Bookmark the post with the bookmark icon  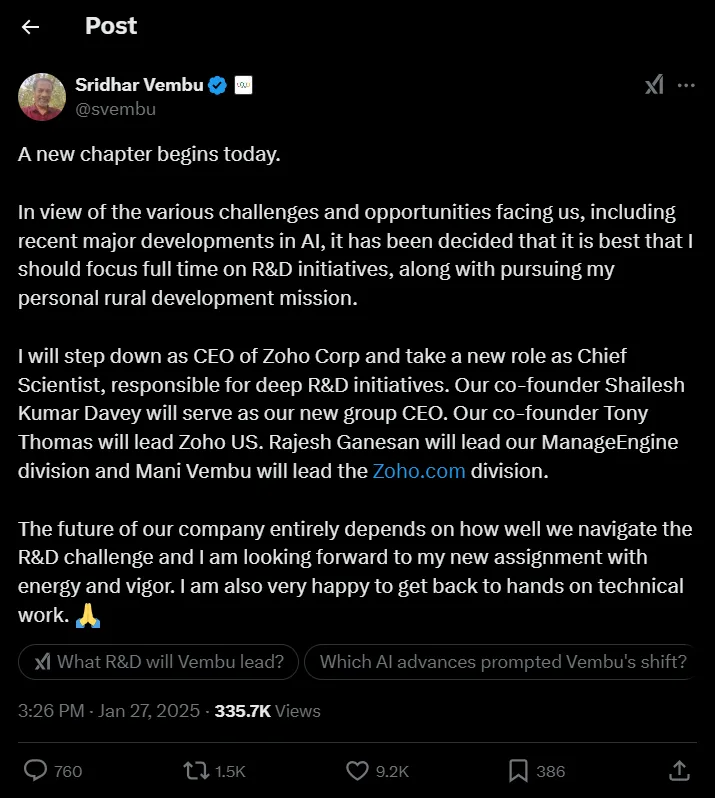518,771
